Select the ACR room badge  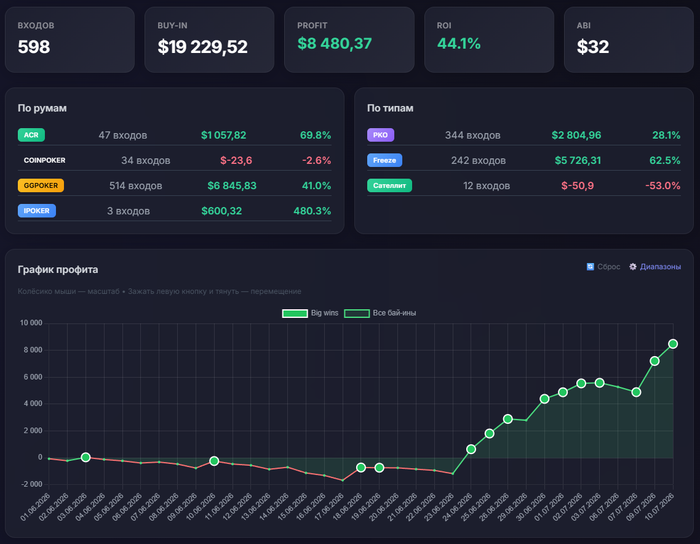coord(31,135)
